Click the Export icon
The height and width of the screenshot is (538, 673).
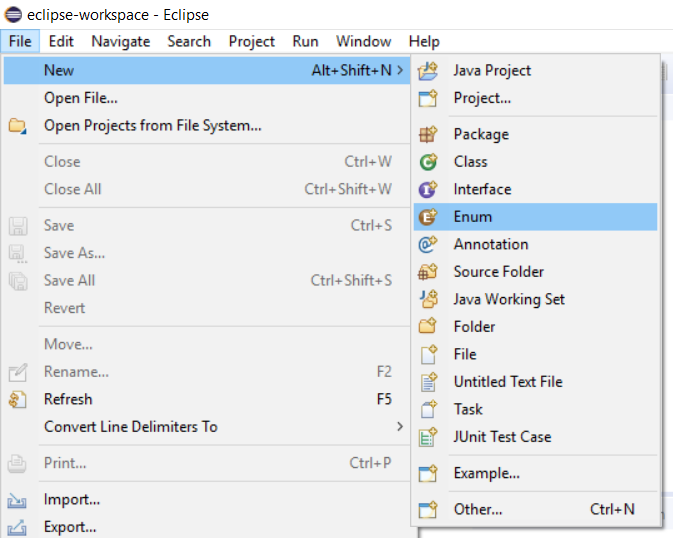click(18, 527)
